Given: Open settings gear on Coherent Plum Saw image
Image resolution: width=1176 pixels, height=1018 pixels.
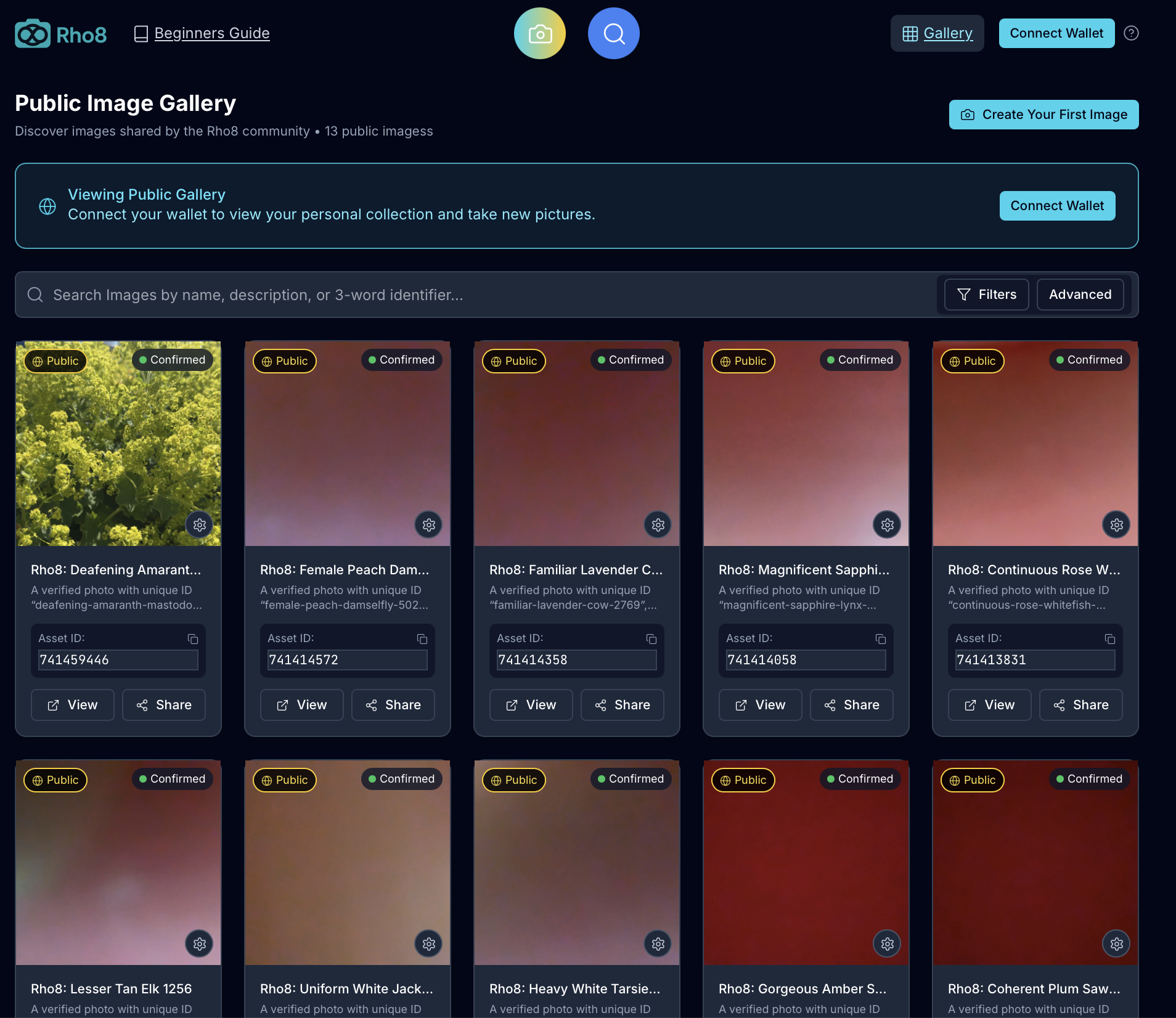Looking at the screenshot, I should point(1117,944).
